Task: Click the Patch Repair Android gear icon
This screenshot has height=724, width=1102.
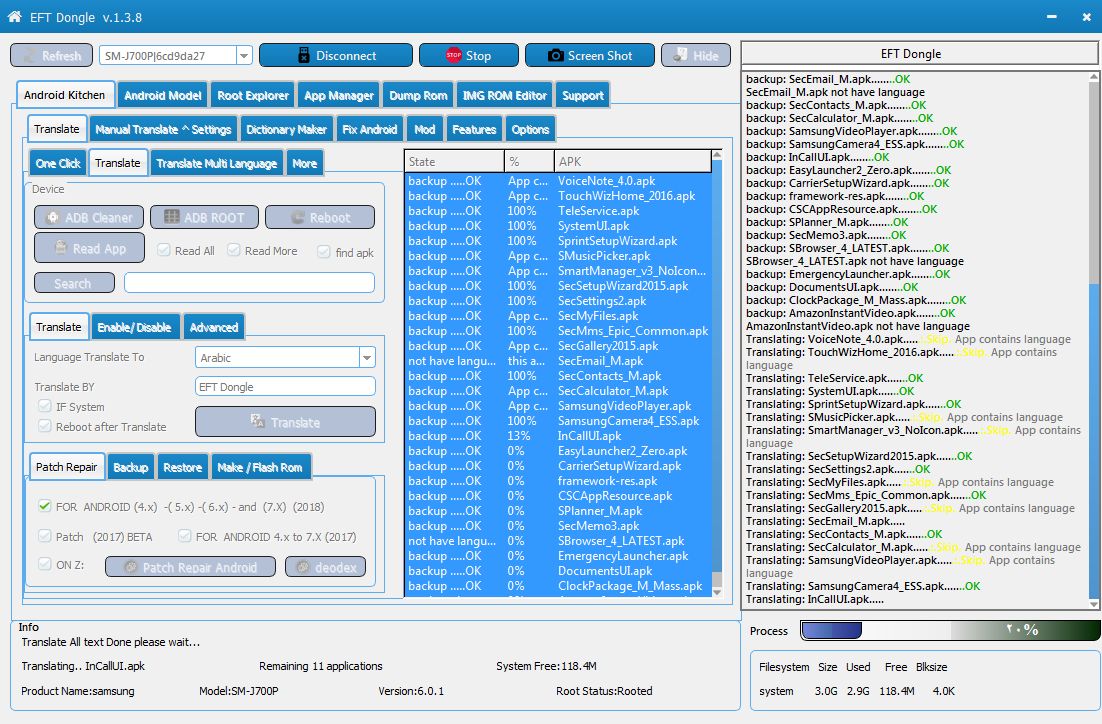Action: (130, 567)
